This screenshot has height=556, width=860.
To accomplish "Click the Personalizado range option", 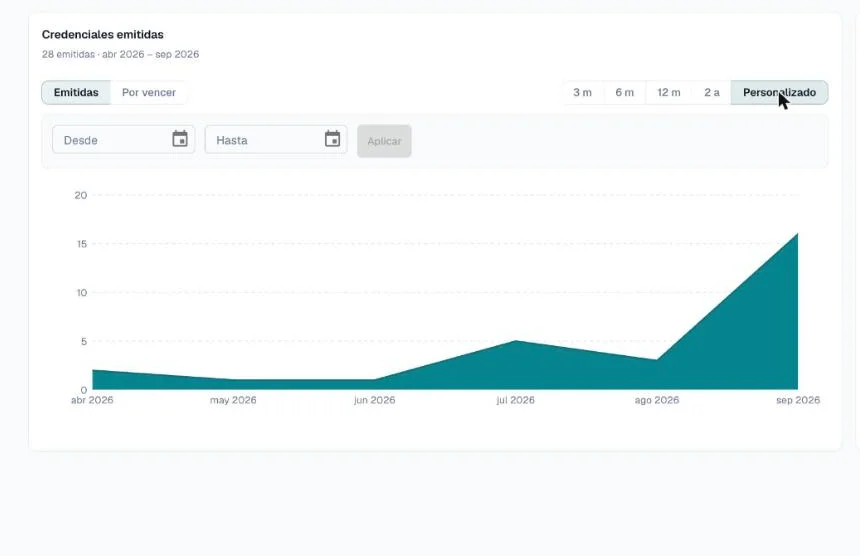I will pos(779,92).
